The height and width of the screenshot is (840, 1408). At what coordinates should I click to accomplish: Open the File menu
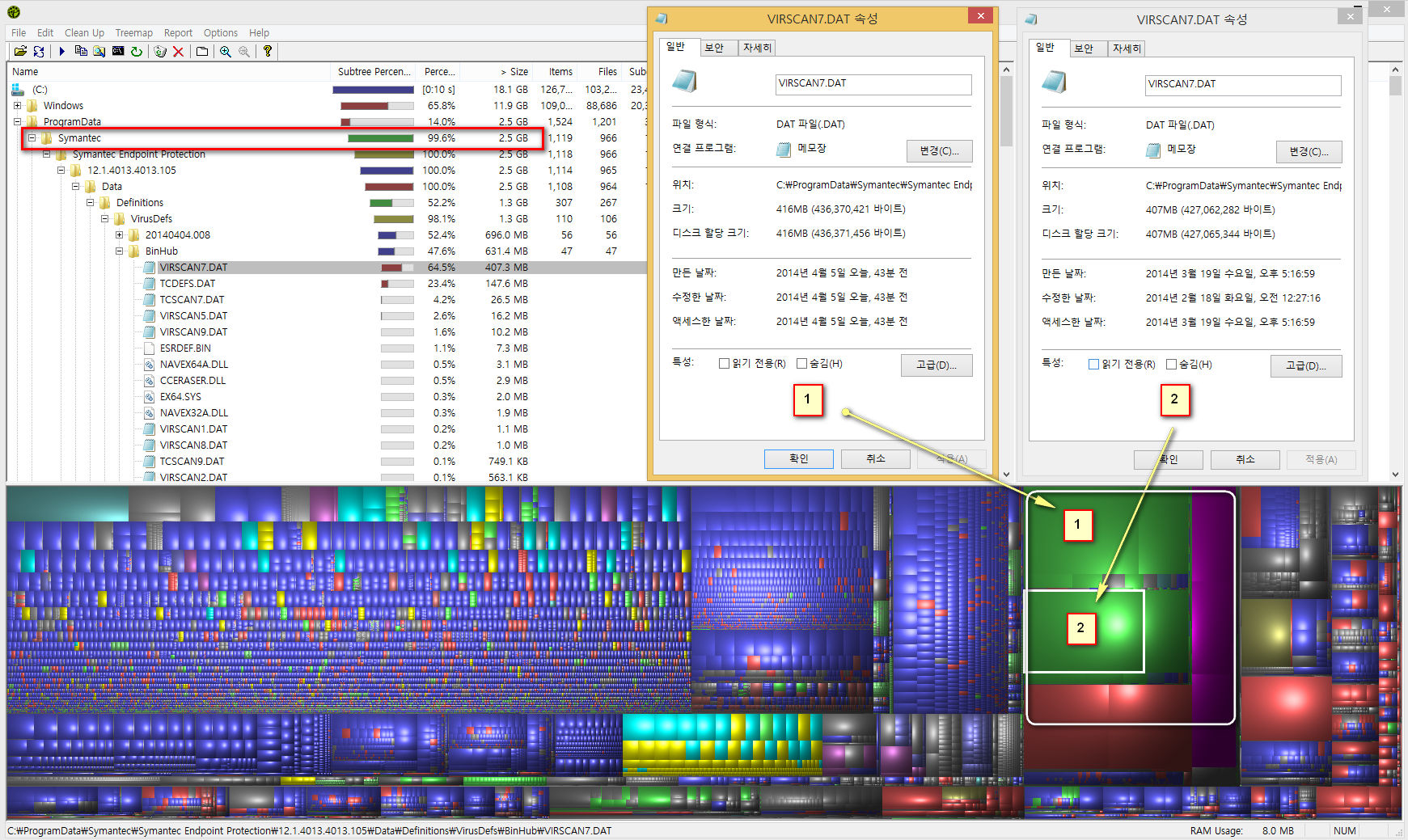click(x=19, y=33)
